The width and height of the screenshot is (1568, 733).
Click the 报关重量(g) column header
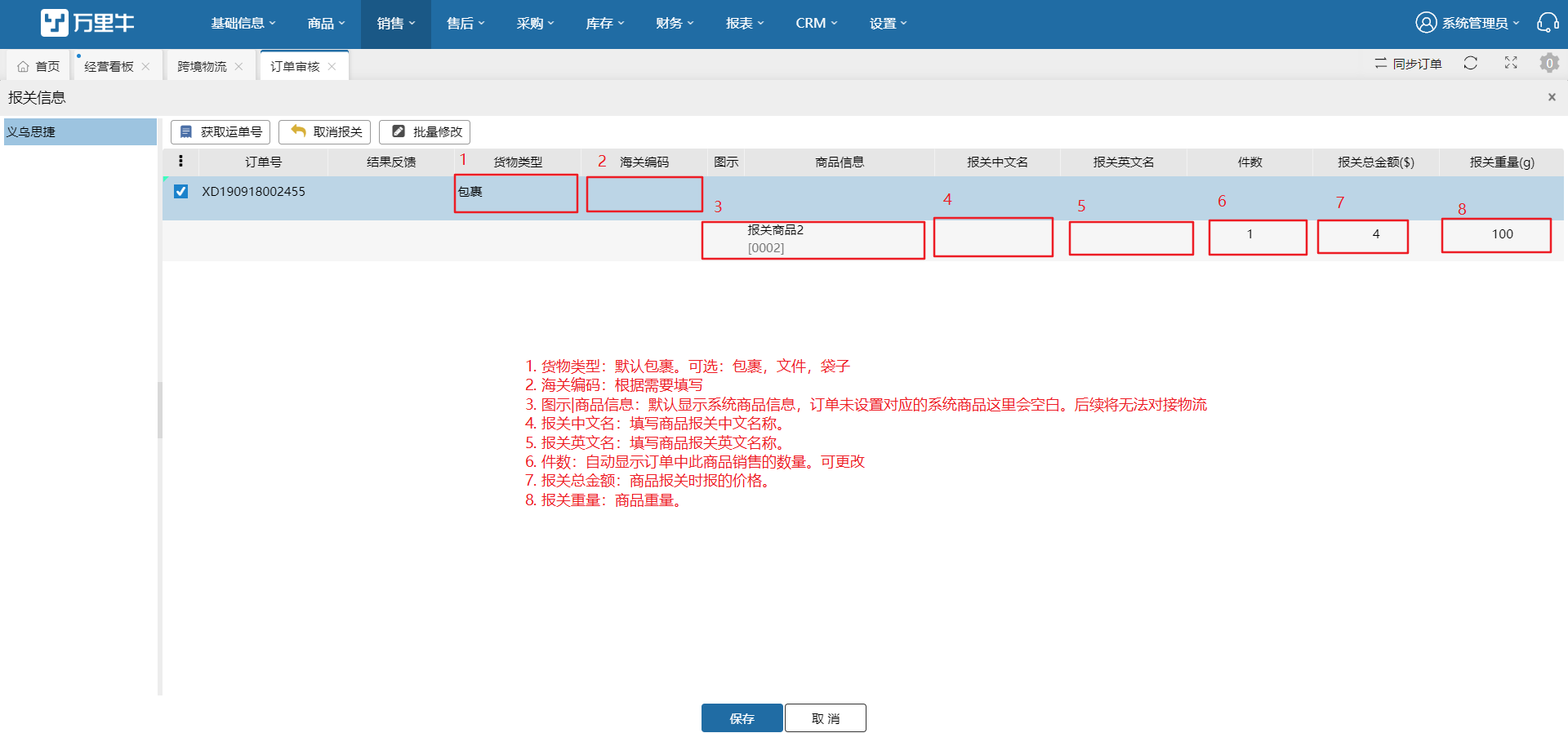click(x=1502, y=162)
